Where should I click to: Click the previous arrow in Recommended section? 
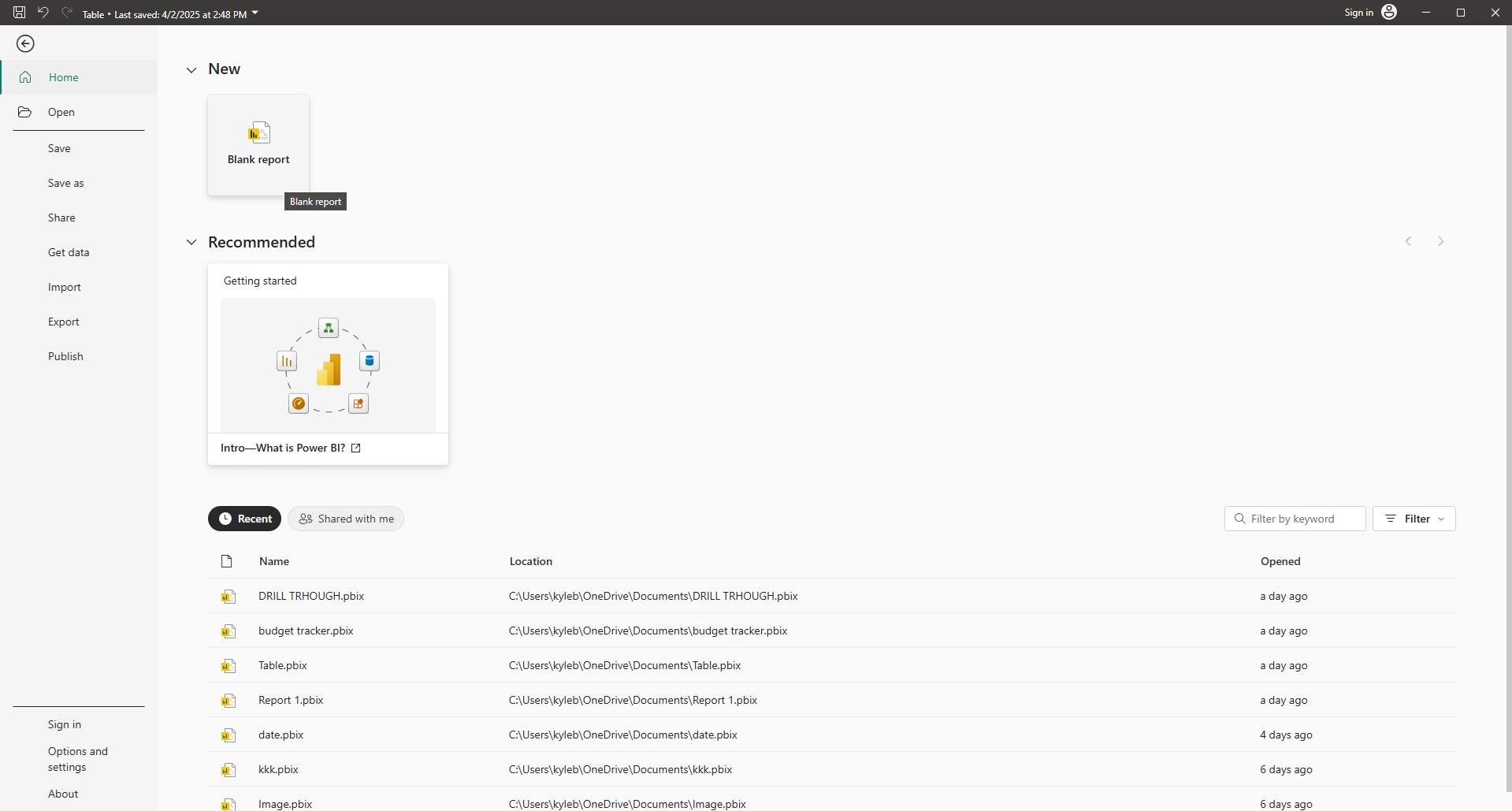pyautogui.click(x=1408, y=242)
